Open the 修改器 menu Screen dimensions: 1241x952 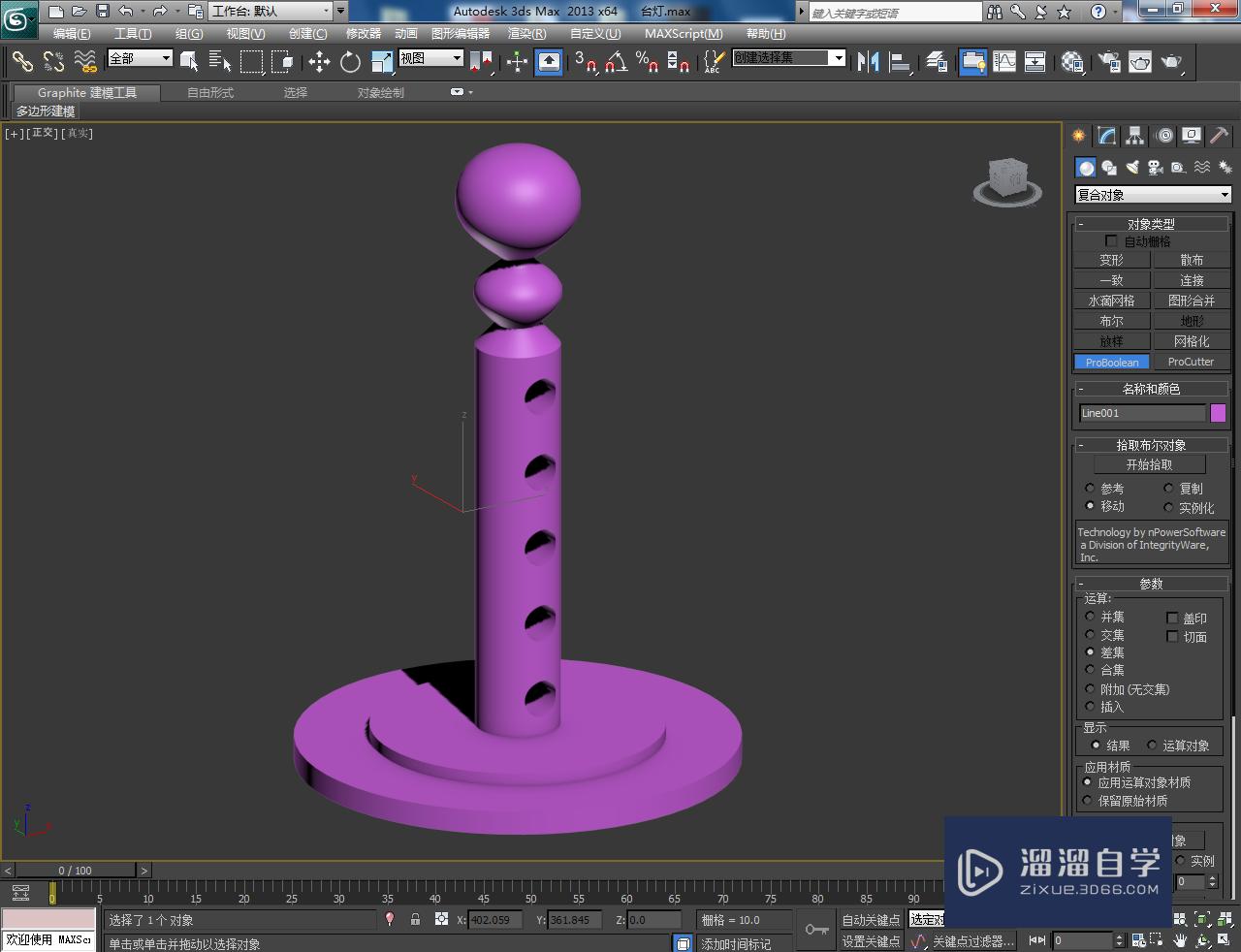(x=364, y=33)
